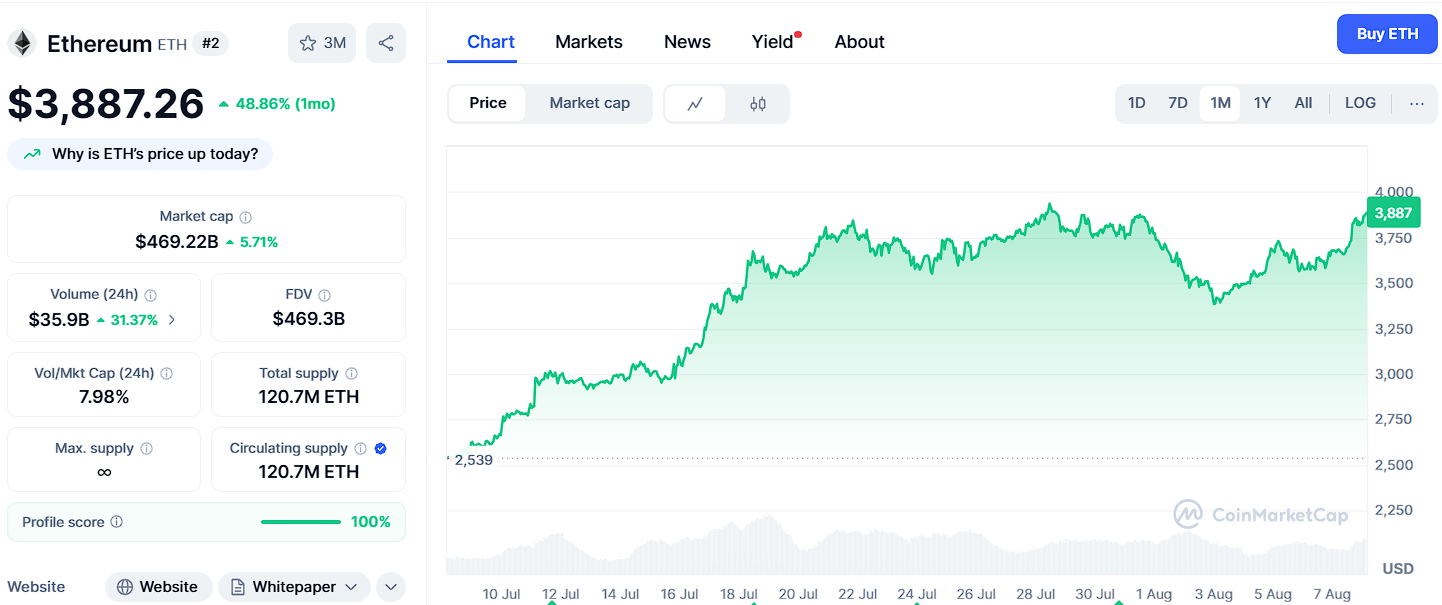
Task: Open the Chart tab
Action: [491, 42]
